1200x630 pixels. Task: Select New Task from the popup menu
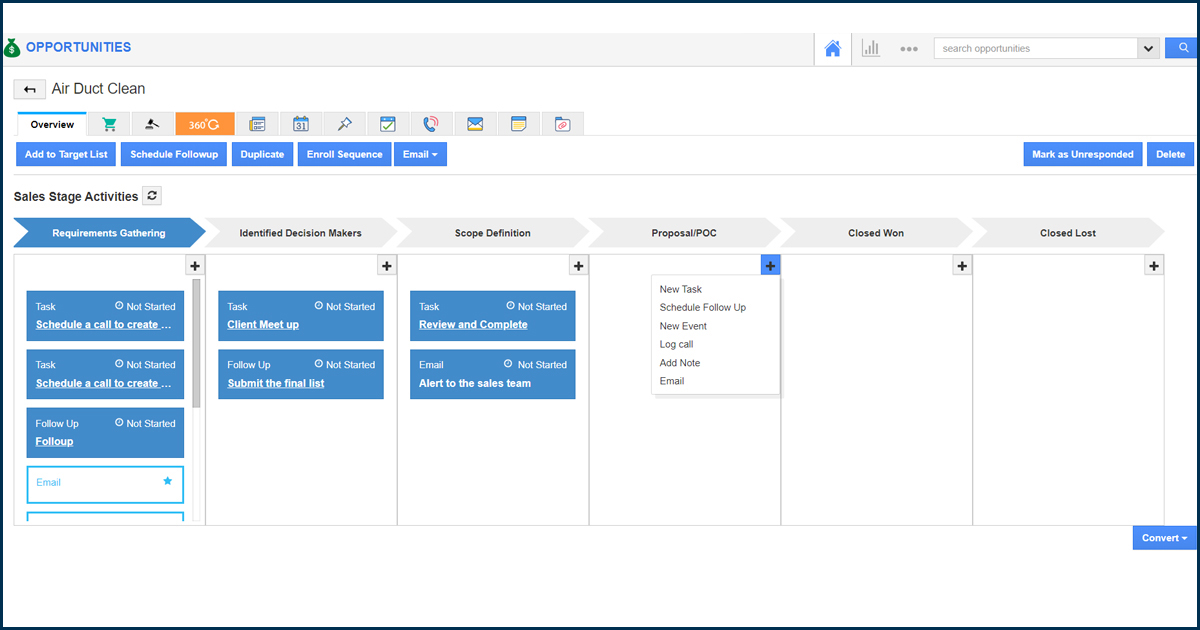(x=681, y=289)
